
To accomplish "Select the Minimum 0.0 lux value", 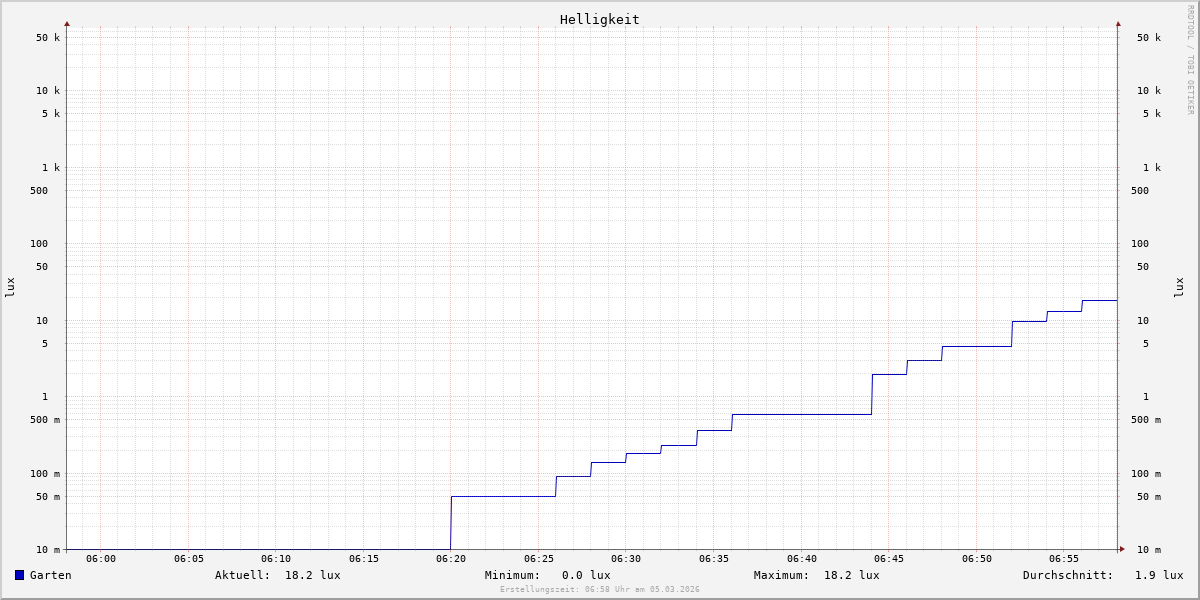I will [586, 575].
